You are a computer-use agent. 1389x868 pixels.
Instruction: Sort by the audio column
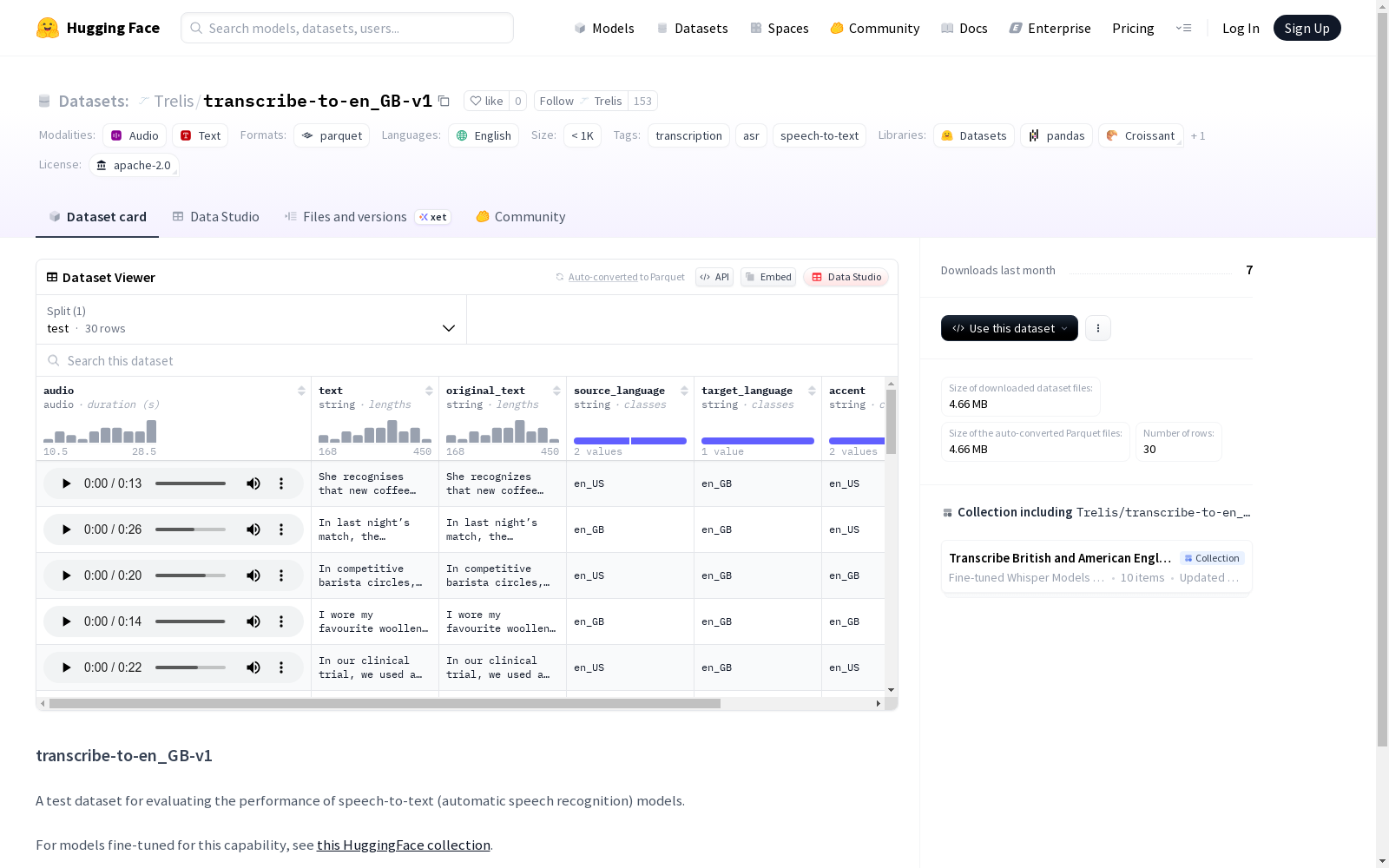click(301, 391)
